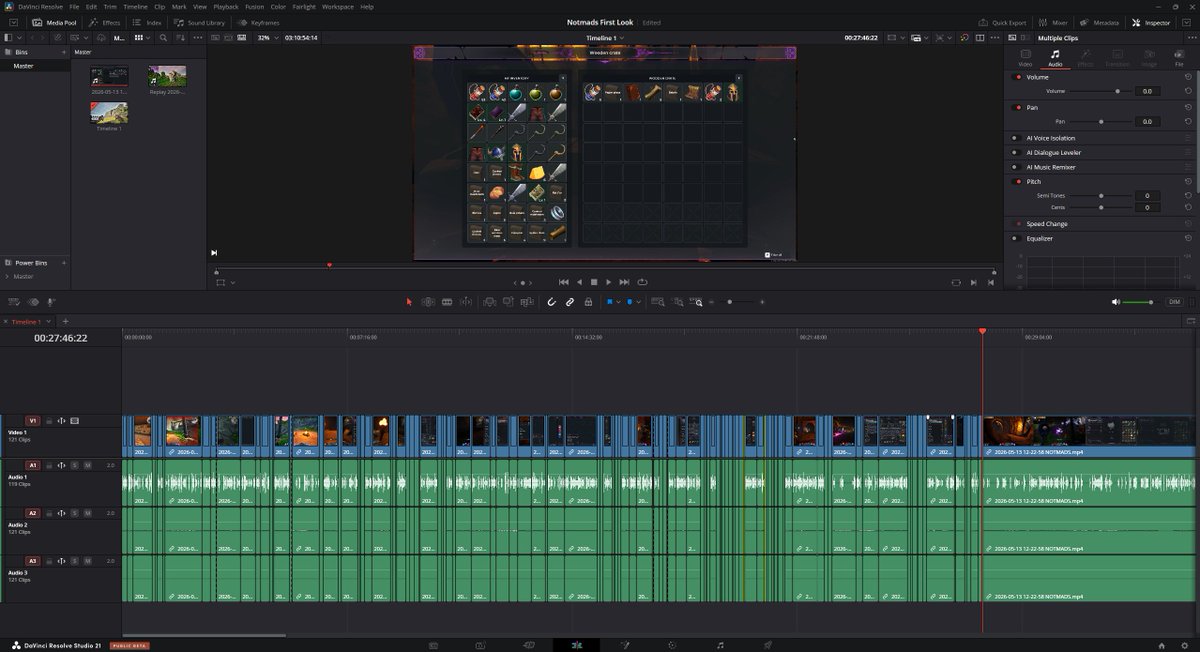The image size is (1200, 652).
Task: Toggle Auto Track Selector on Audio 2
Action: click(61, 513)
